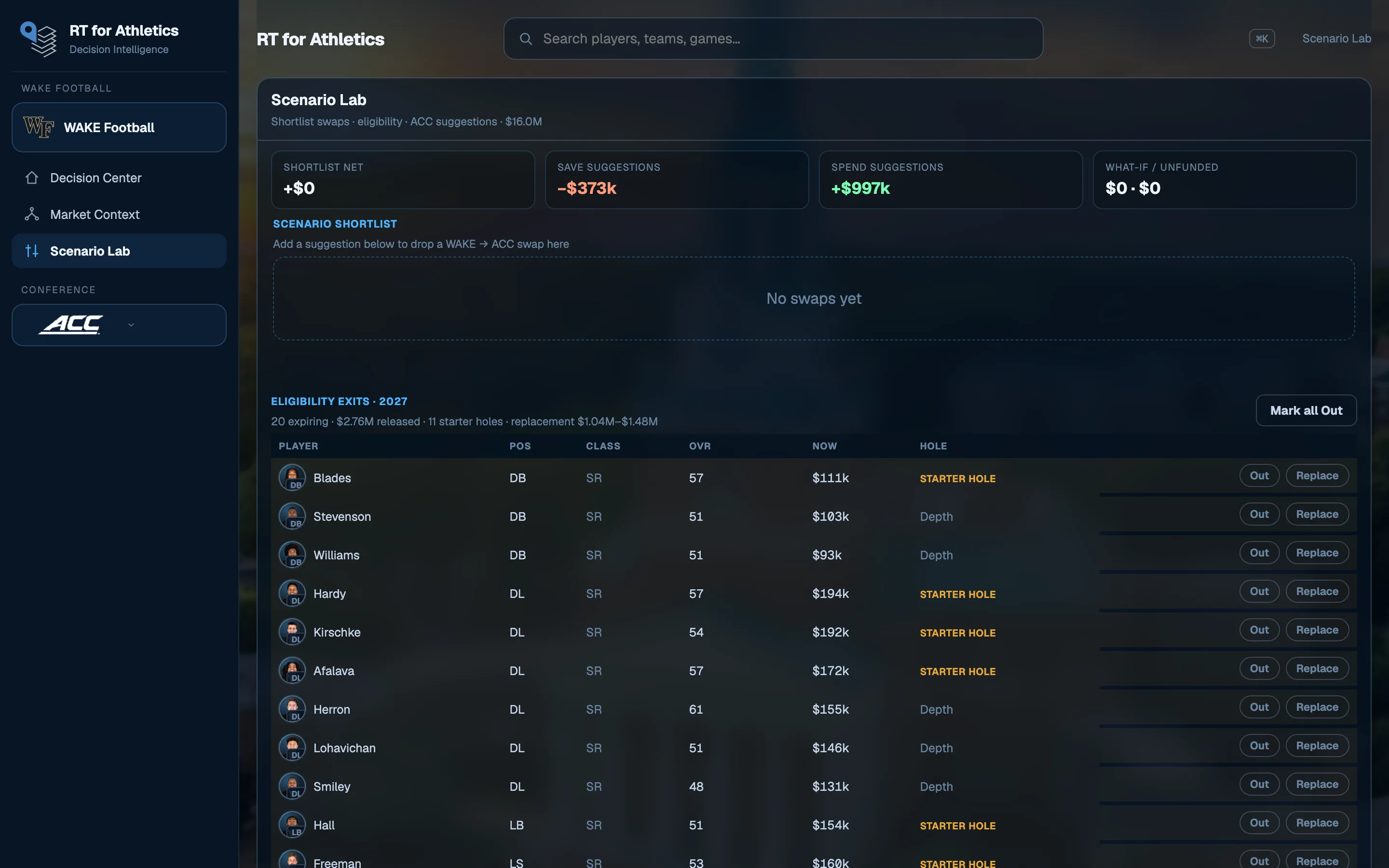This screenshot has height=868, width=1389.
Task: Click the PLAYER column header
Action: [x=299, y=446]
